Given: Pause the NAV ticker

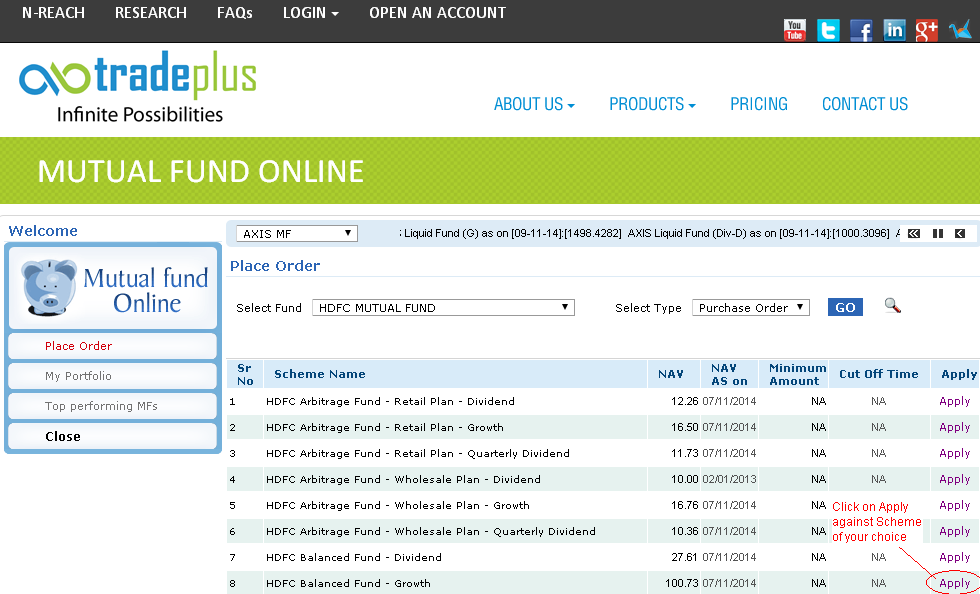Looking at the screenshot, I should point(938,233).
